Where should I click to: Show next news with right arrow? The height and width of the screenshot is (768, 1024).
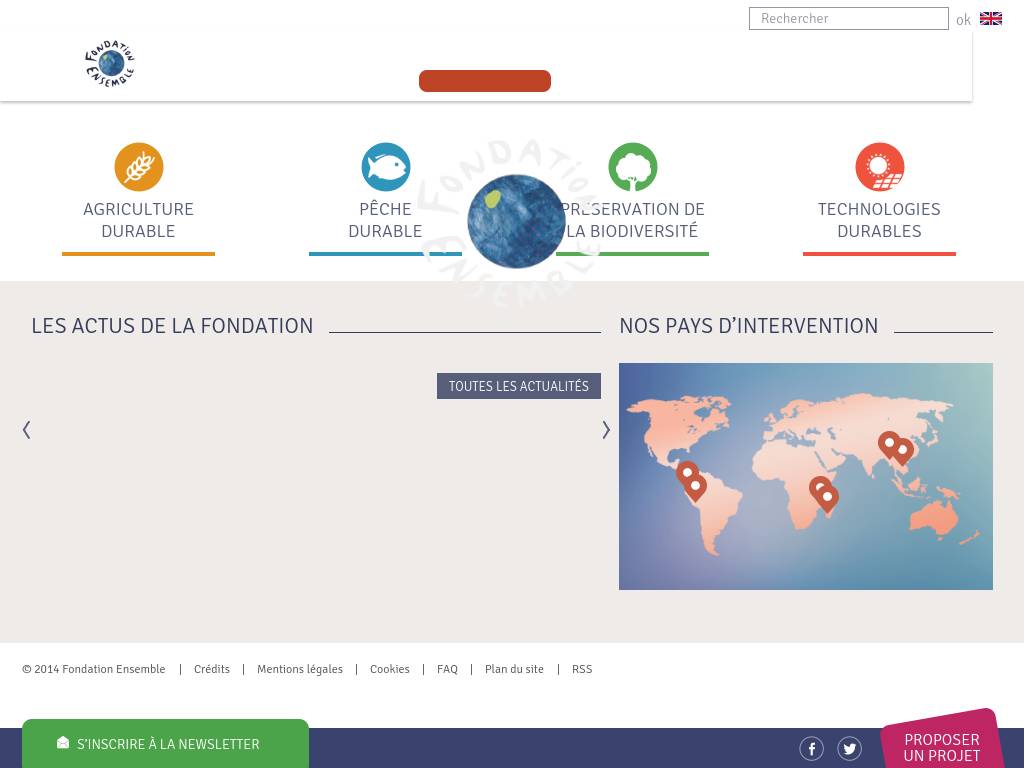tap(606, 430)
